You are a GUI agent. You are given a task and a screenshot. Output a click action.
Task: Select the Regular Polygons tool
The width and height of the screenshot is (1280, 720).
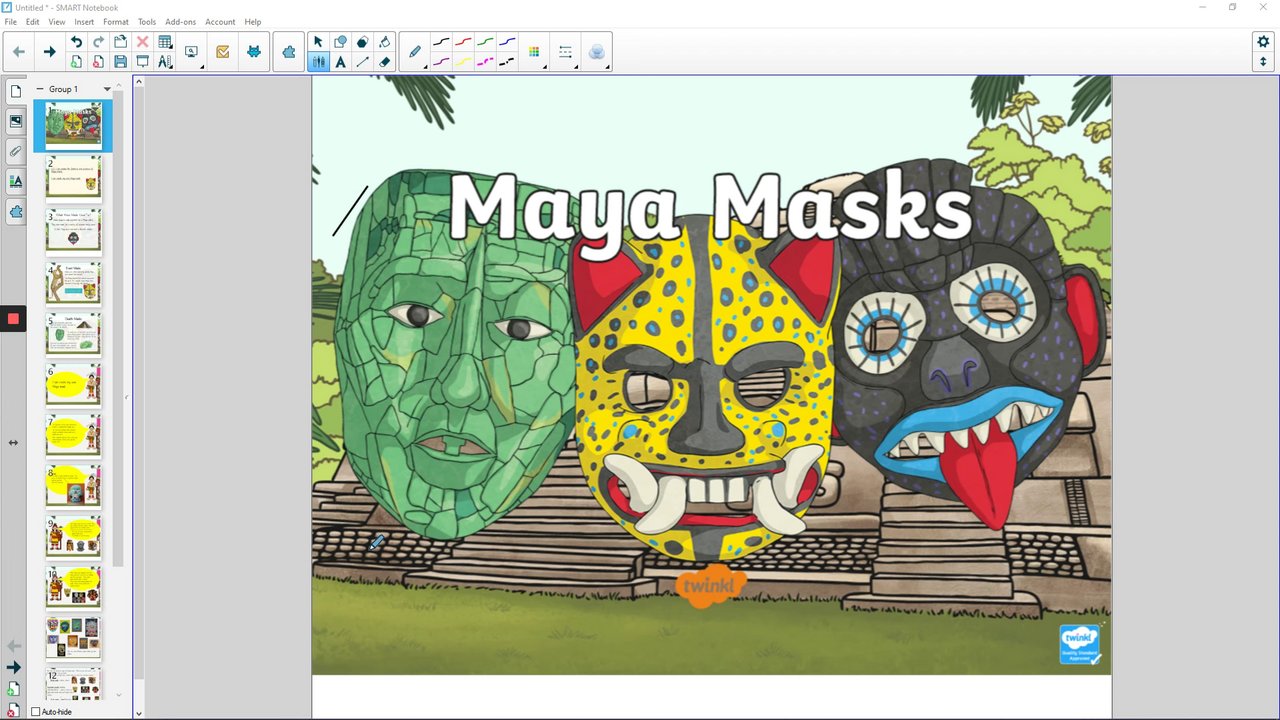tap(362, 42)
